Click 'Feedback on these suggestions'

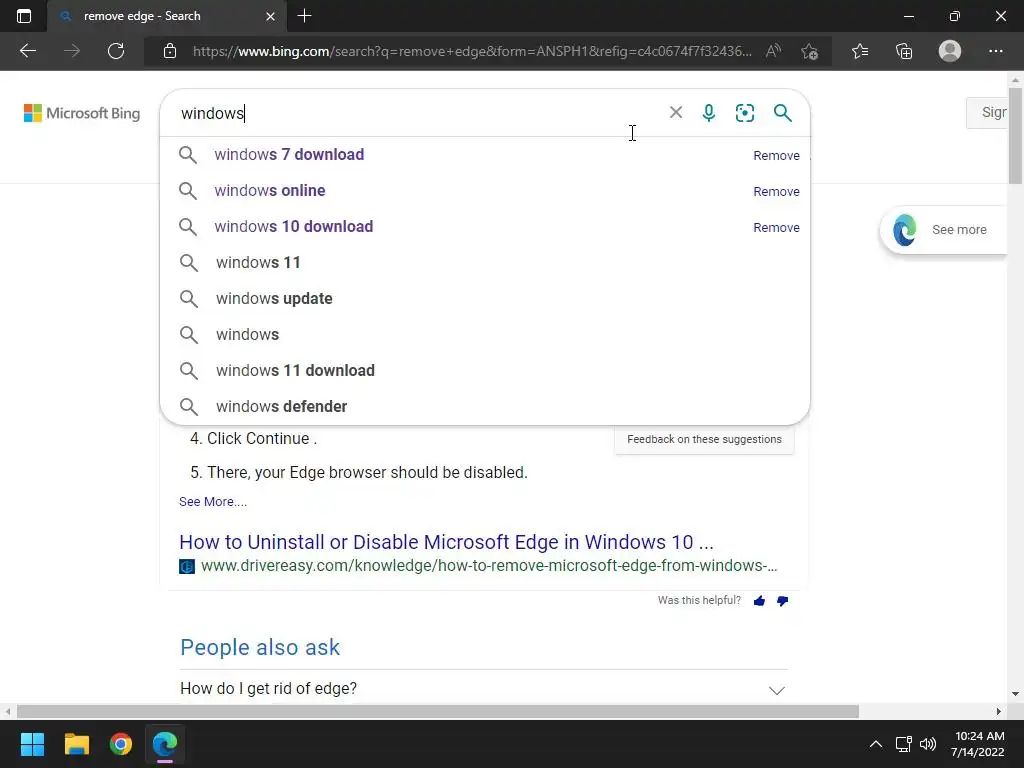click(704, 440)
